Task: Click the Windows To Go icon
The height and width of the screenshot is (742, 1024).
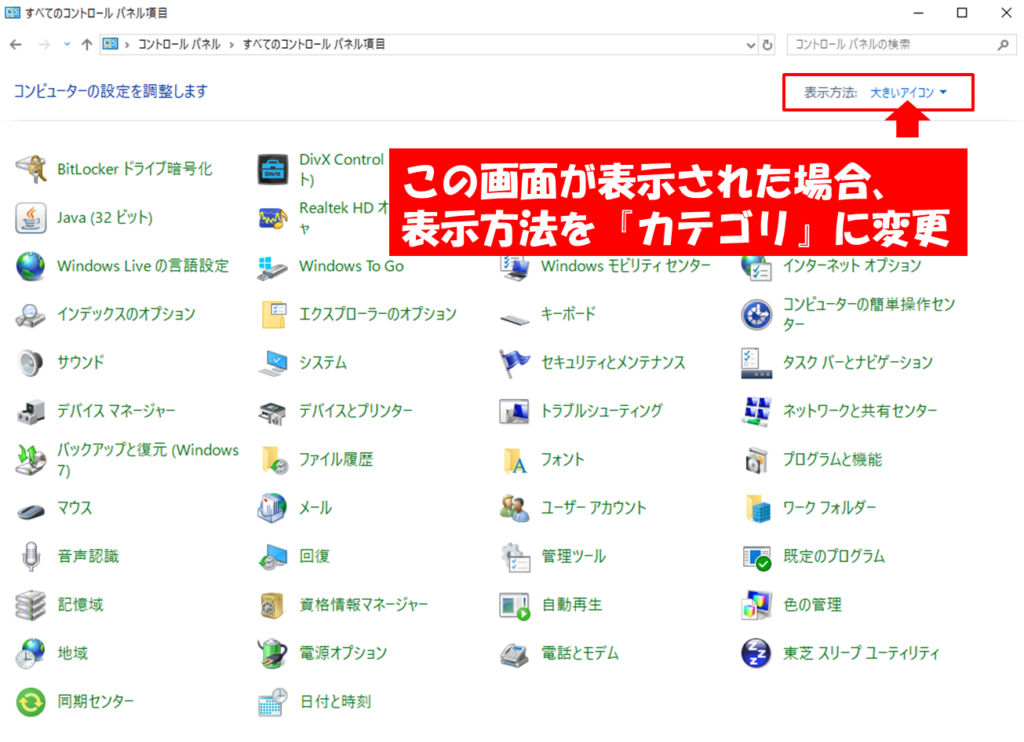Action: 272,266
